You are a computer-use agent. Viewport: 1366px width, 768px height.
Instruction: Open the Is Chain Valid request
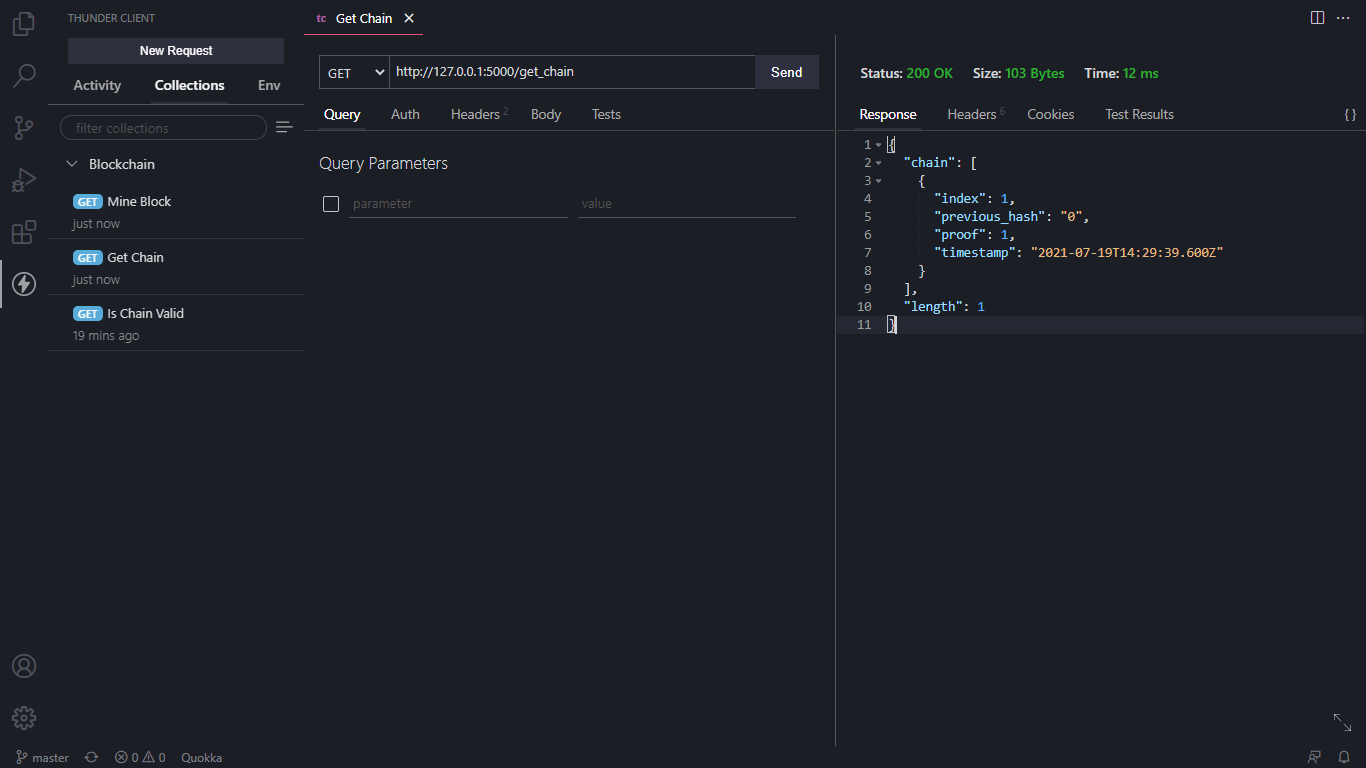176,324
